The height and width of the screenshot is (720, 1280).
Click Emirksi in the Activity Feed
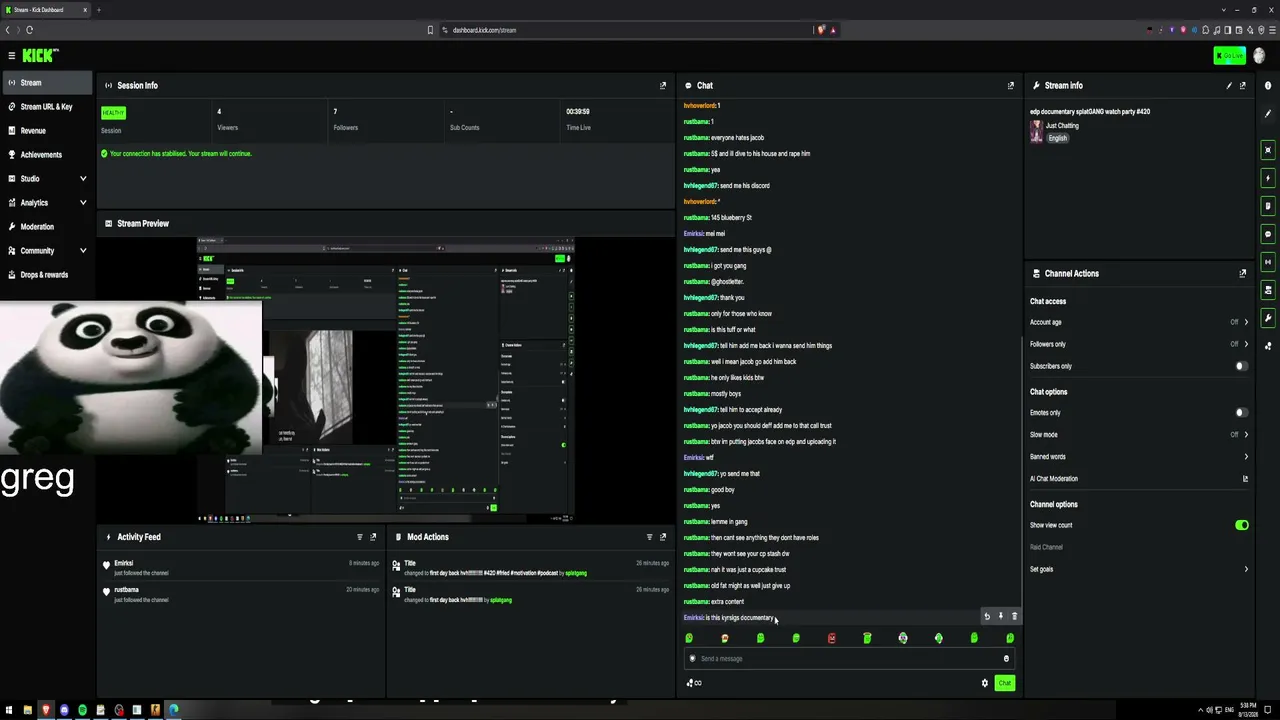coord(123,563)
